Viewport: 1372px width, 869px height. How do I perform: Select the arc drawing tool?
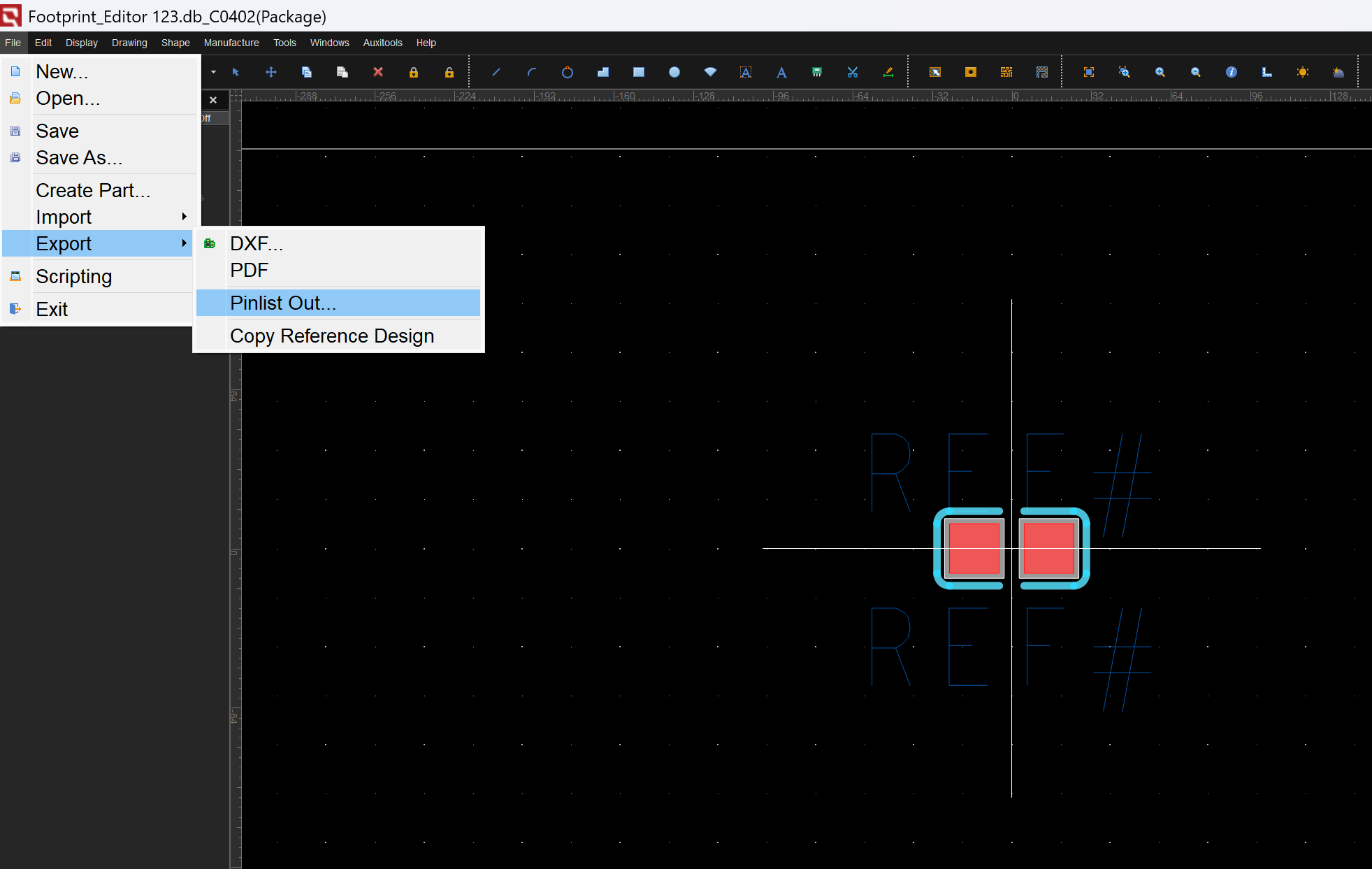tap(532, 72)
